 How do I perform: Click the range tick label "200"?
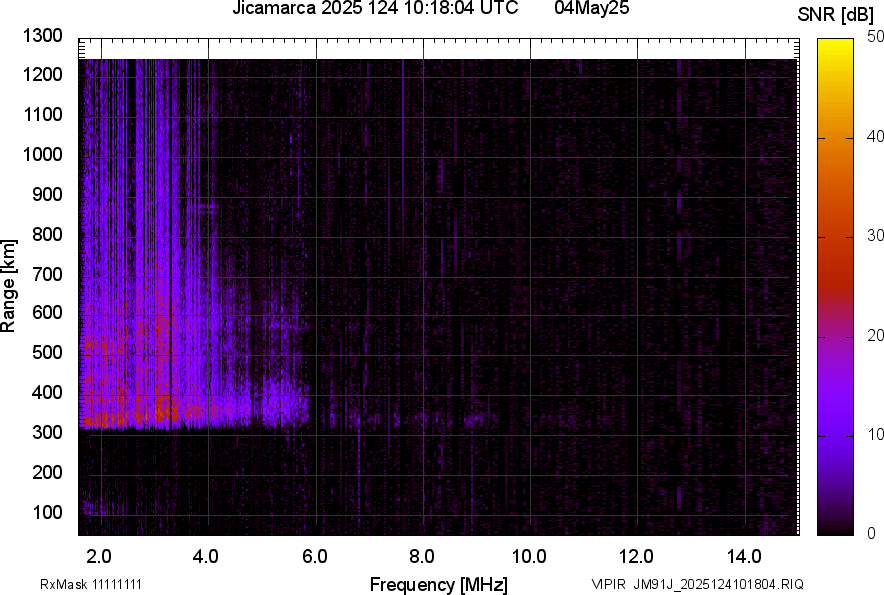pyautogui.click(x=47, y=472)
